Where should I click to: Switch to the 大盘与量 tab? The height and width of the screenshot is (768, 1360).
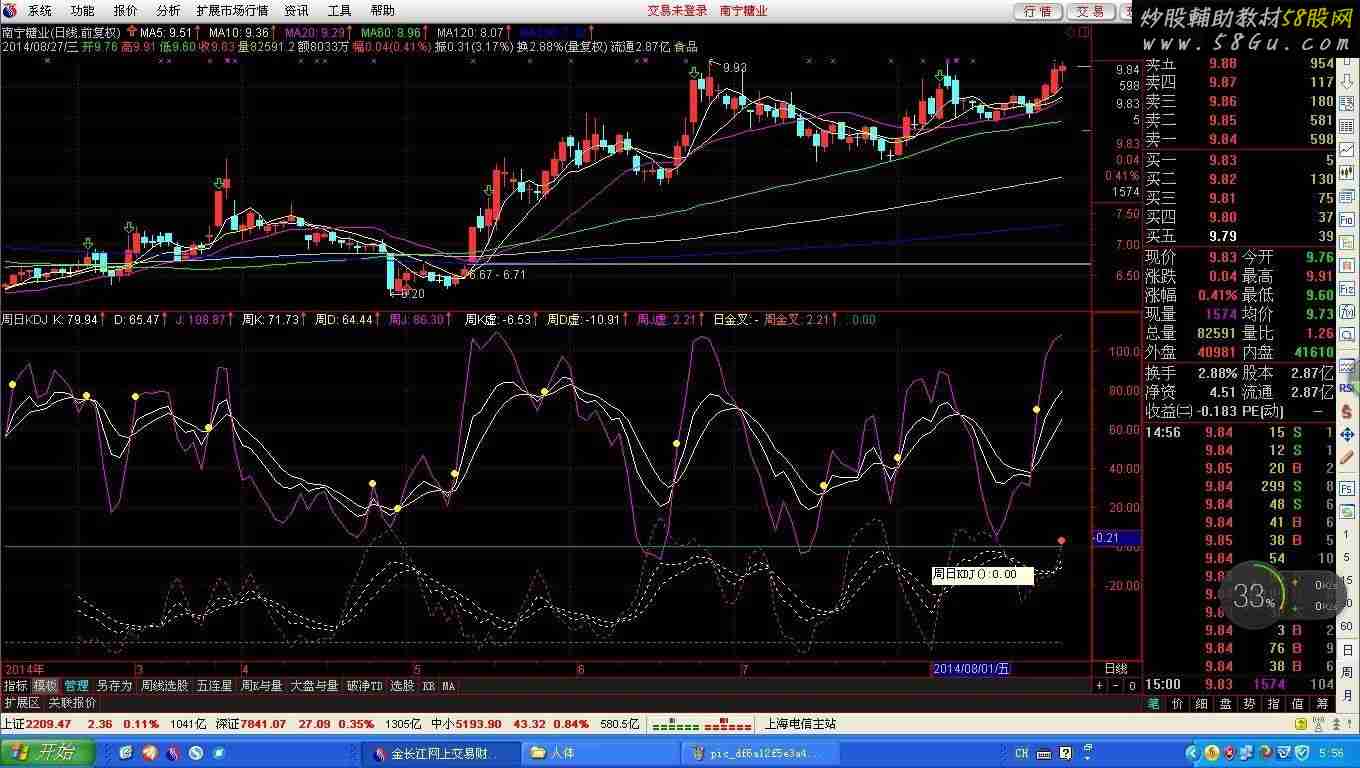click(x=314, y=686)
